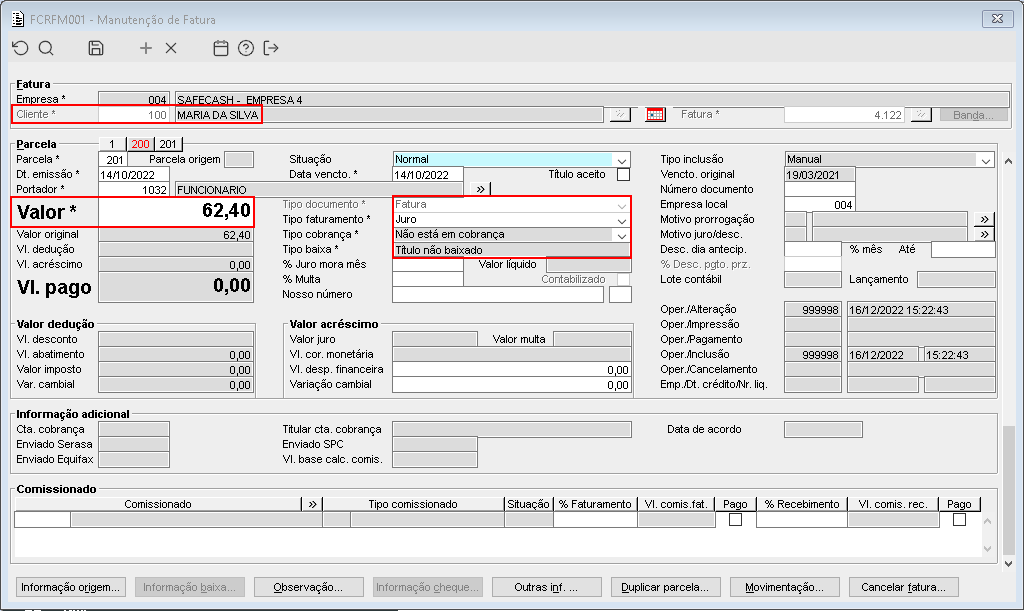This screenshot has height=611, width=1024.
Task: Click the Informação baixa button
Action: pyautogui.click(x=189, y=587)
